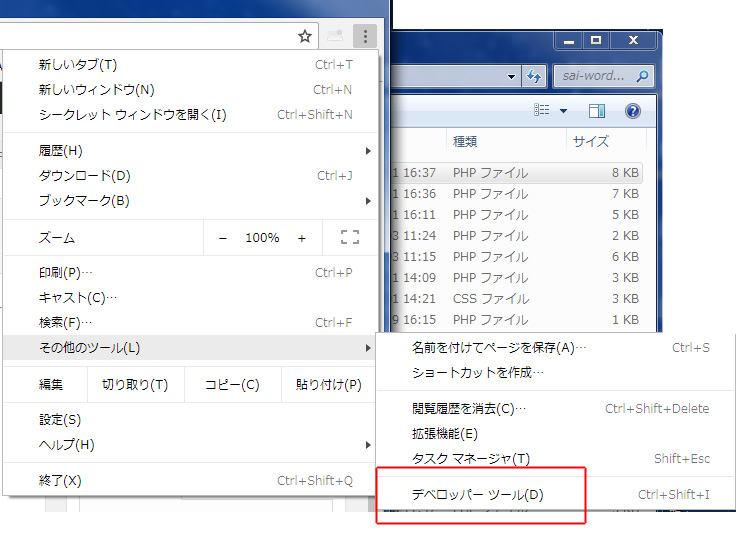Screen dimensions: 736x533
Task: Zoom out with the minus button
Action: (223, 238)
